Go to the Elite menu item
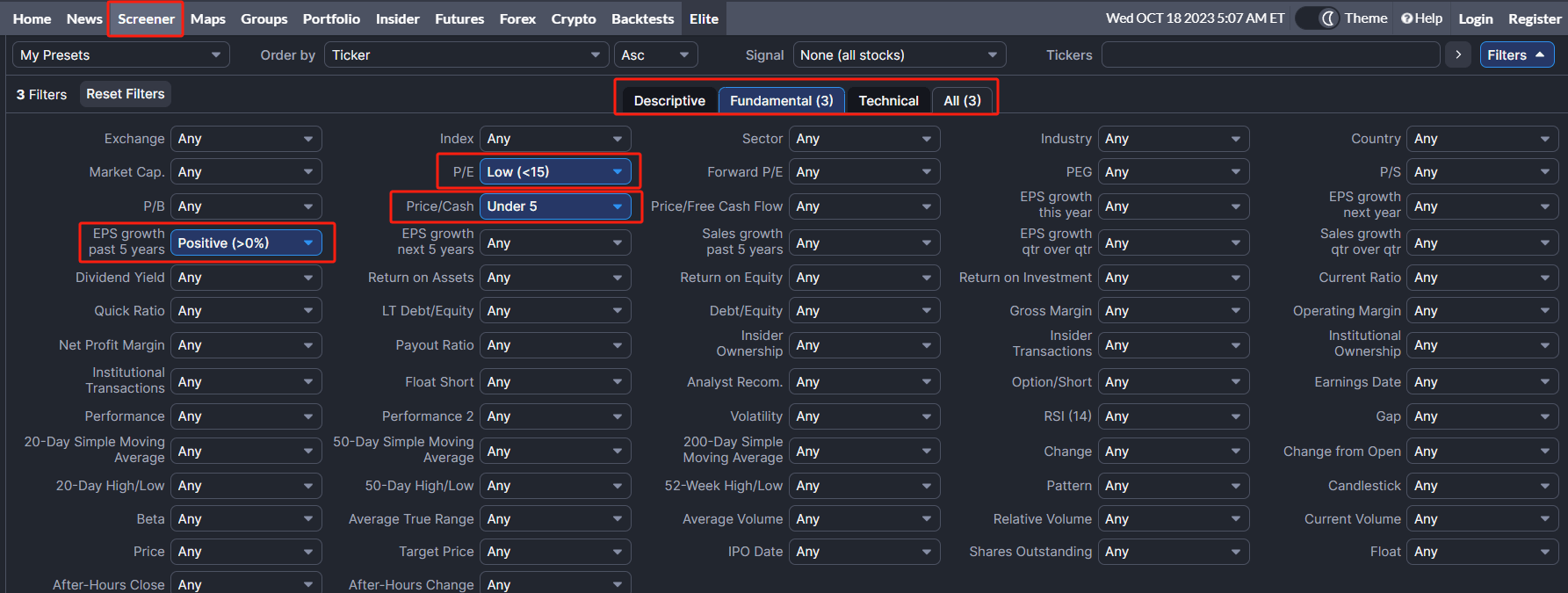This screenshot has height=593, width=1568. pyautogui.click(x=704, y=18)
